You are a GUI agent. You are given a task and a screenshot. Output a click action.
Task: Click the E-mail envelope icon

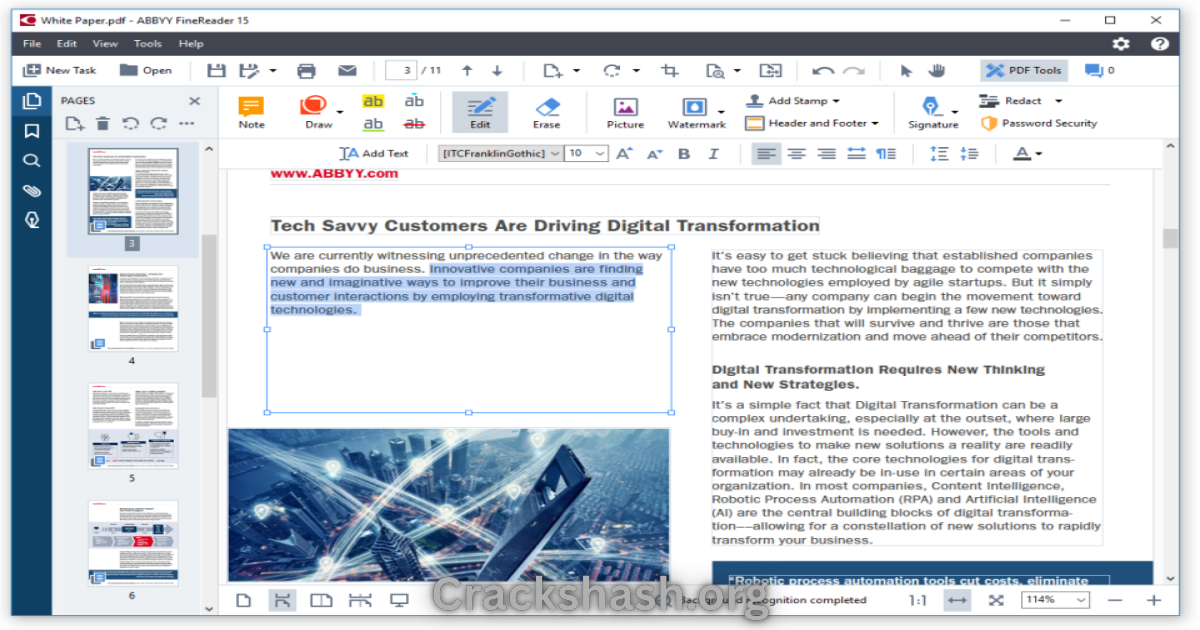click(347, 70)
